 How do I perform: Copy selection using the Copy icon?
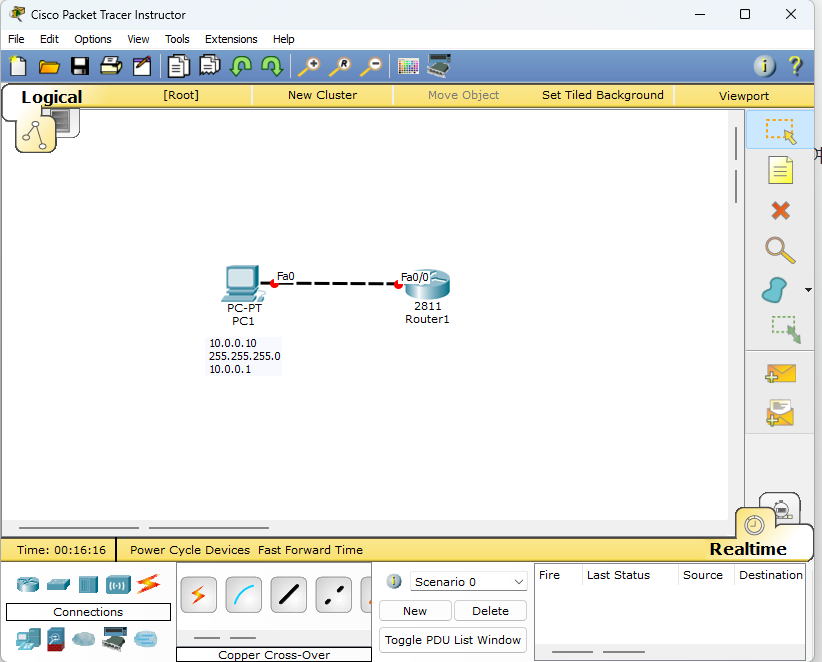coord(178,66)
